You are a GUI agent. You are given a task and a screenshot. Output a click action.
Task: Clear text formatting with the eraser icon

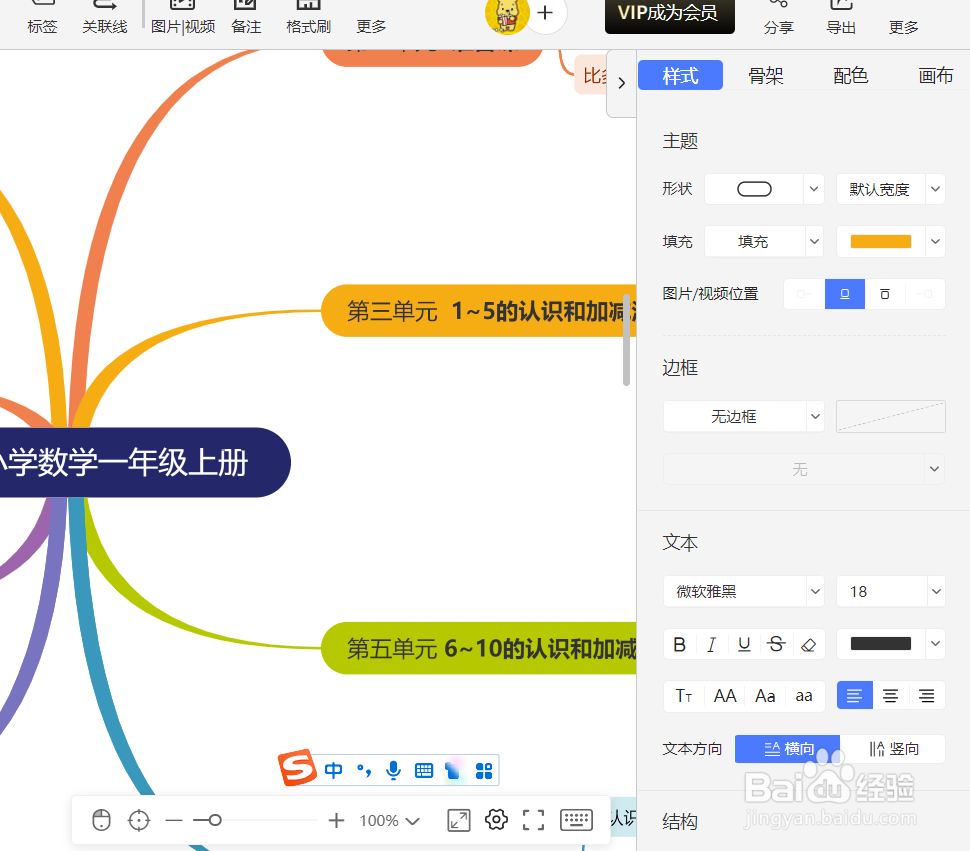click(x=808, y=644)
